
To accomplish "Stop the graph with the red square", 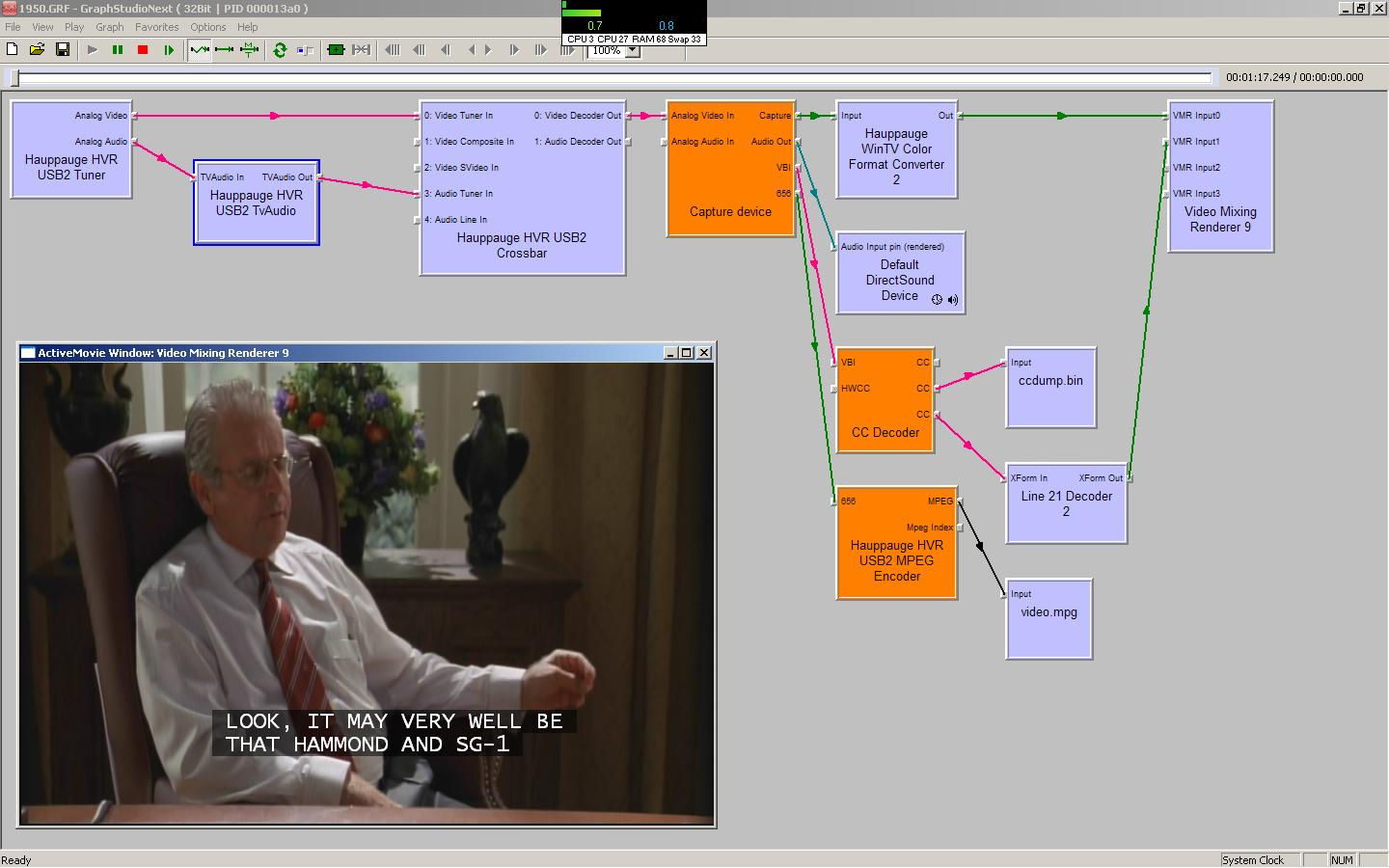I will (143, 49).
